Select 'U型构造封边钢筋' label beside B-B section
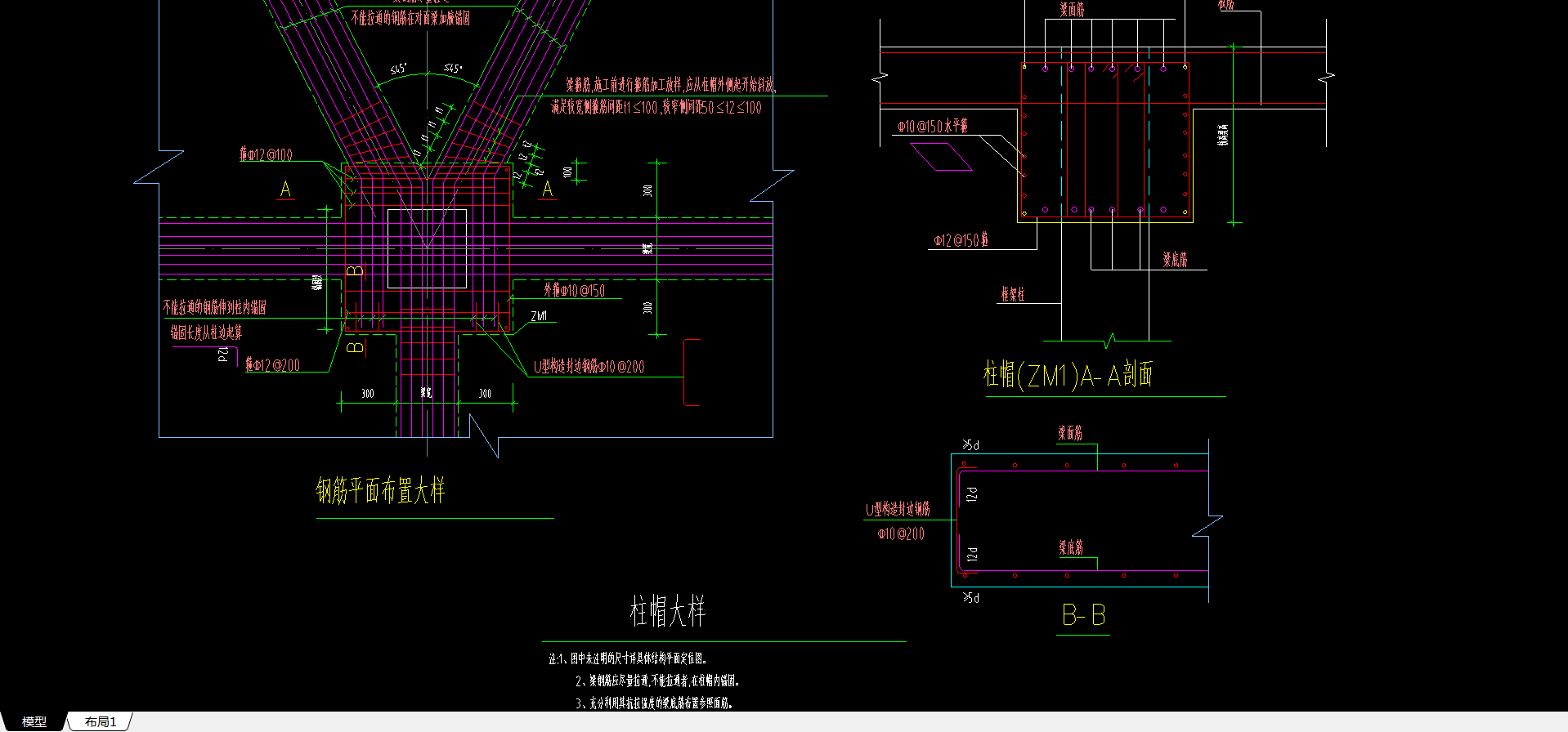 coord(898,509)
